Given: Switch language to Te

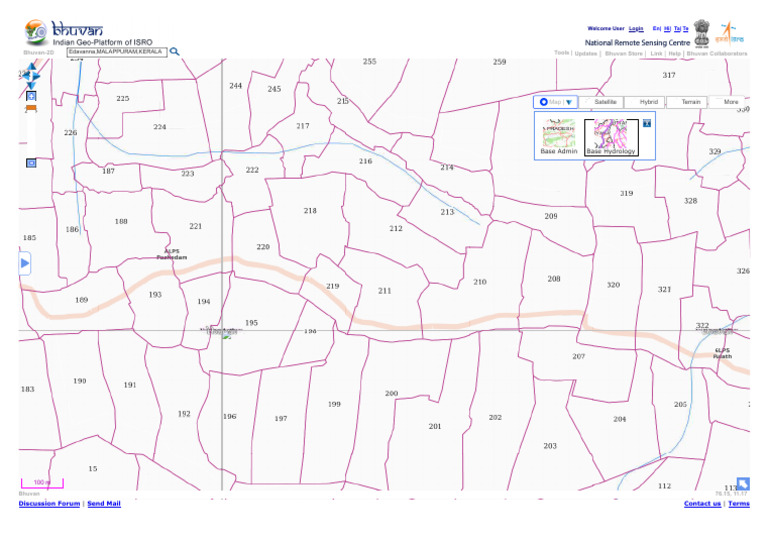Looking at the screenshot, I should coord(685,28).
